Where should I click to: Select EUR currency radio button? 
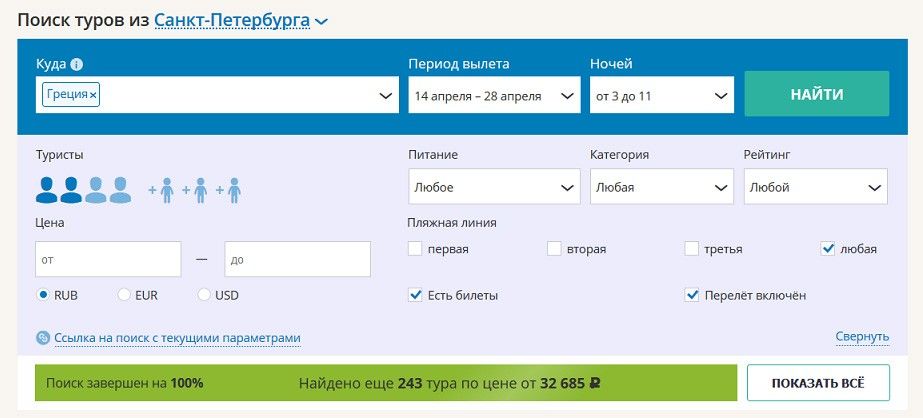124,295
